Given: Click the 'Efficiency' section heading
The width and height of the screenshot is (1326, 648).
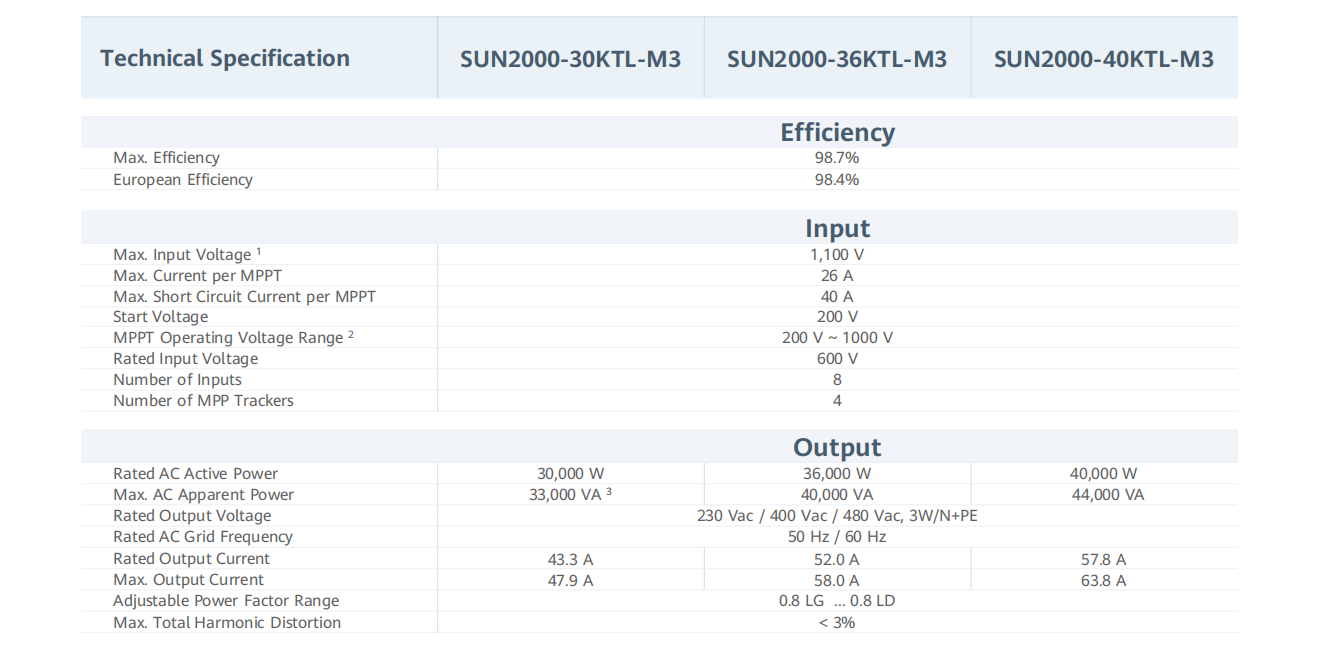Looking at the screenshot, I should coord(837,132).
